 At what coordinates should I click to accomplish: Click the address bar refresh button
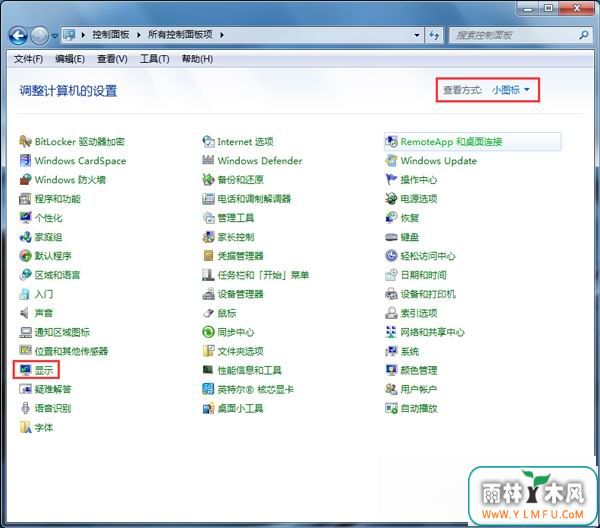pos(434,36)
